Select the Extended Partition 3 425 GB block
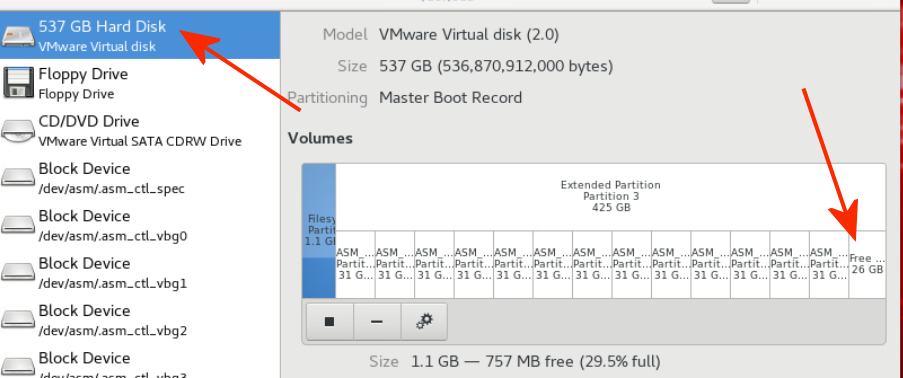Viewport: 903px width, 378px height. coord(610,197)
